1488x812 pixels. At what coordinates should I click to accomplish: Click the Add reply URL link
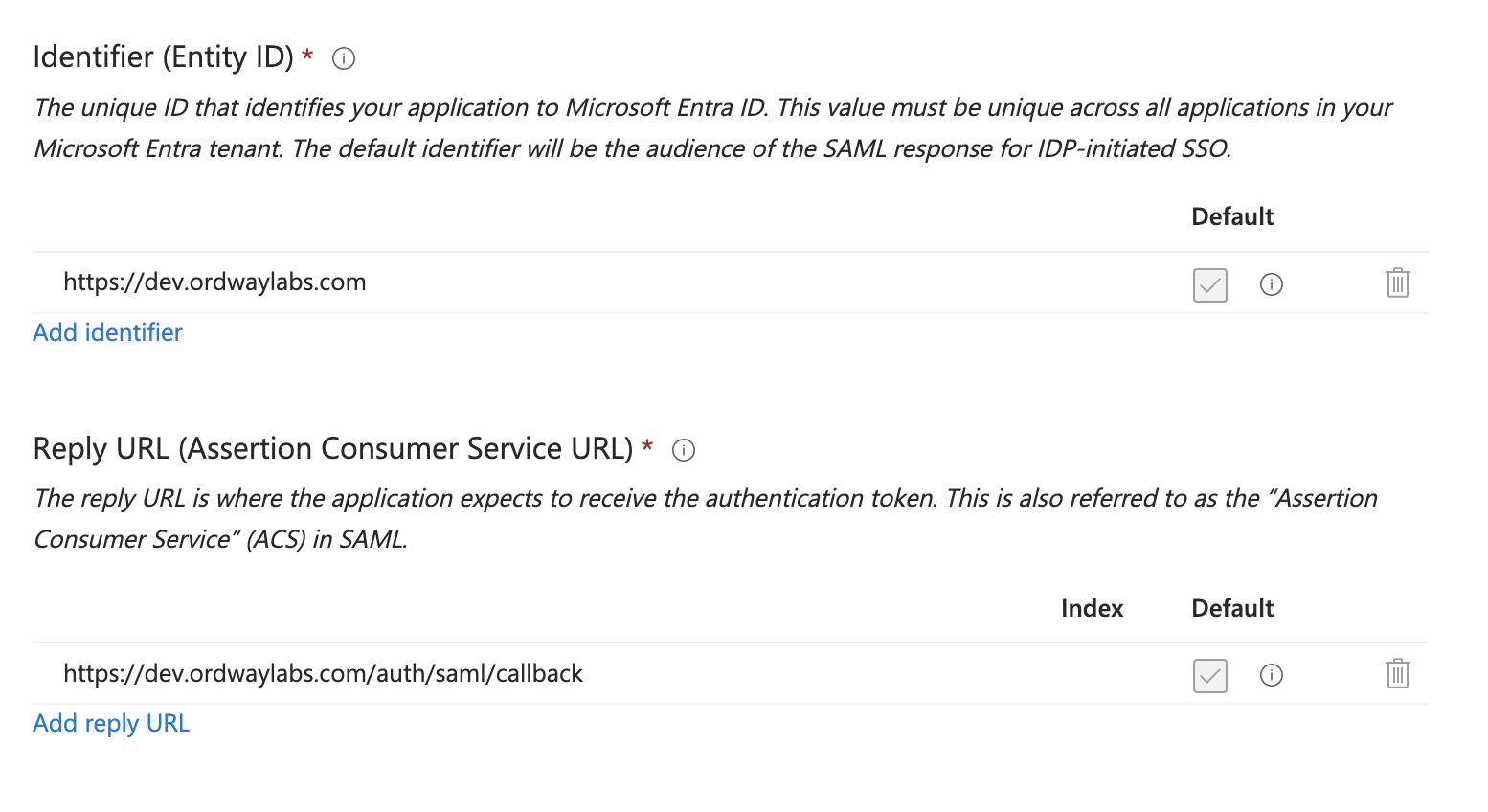pyautogui.click(x=111, y=723)
